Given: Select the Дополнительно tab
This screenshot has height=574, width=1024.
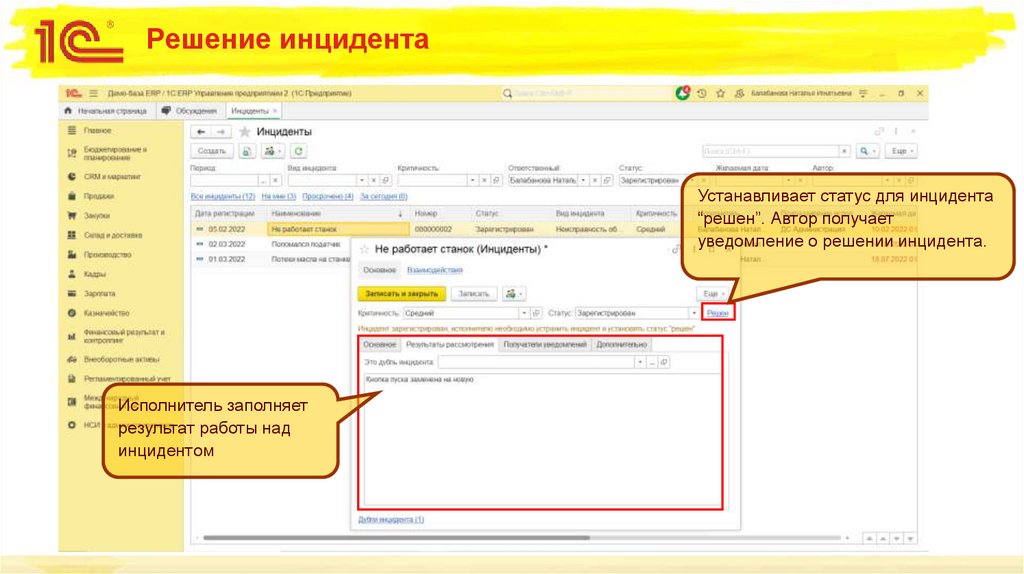Looking at the screenshot, I should coord(621,344).
